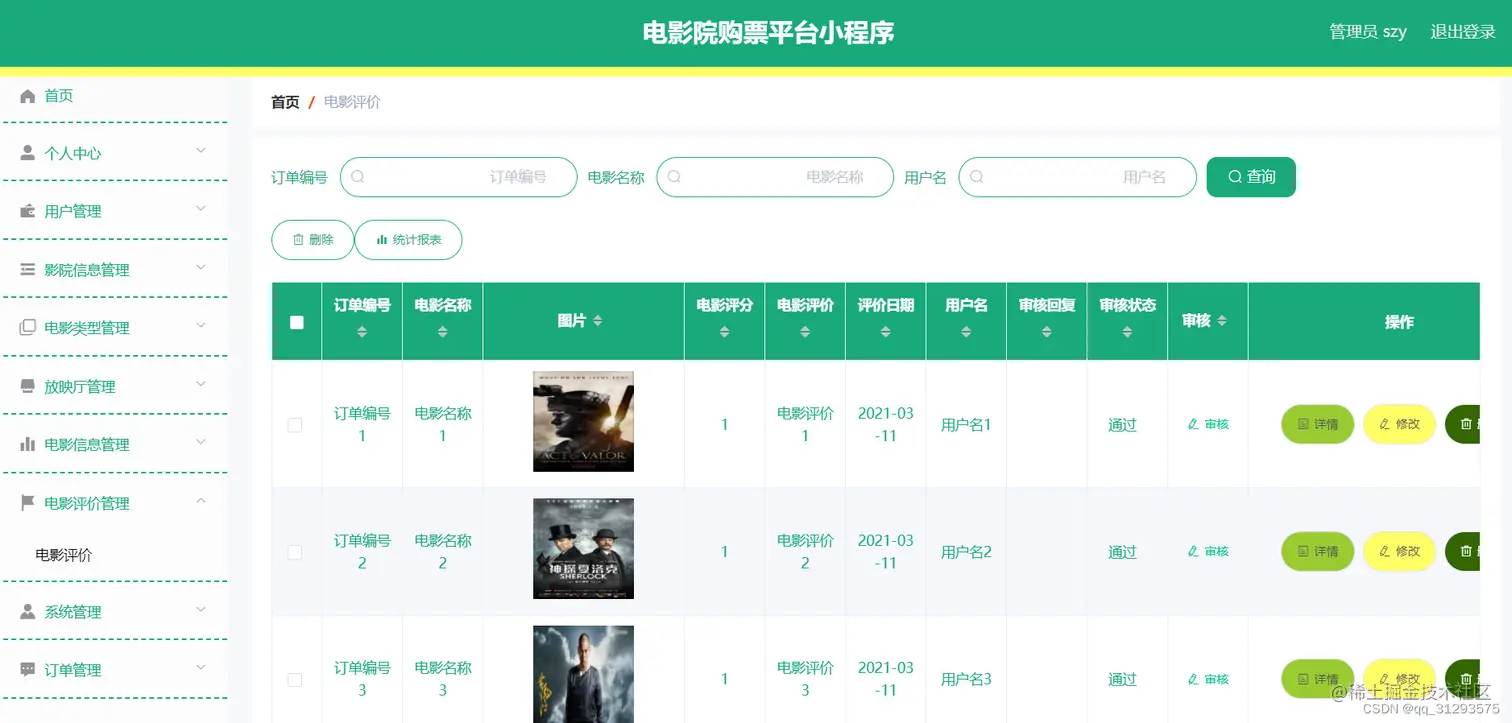This screenshot has width=1512, height=723.
Task: Click the flag icon beside 电影评价管理
Action: point(28,503)
